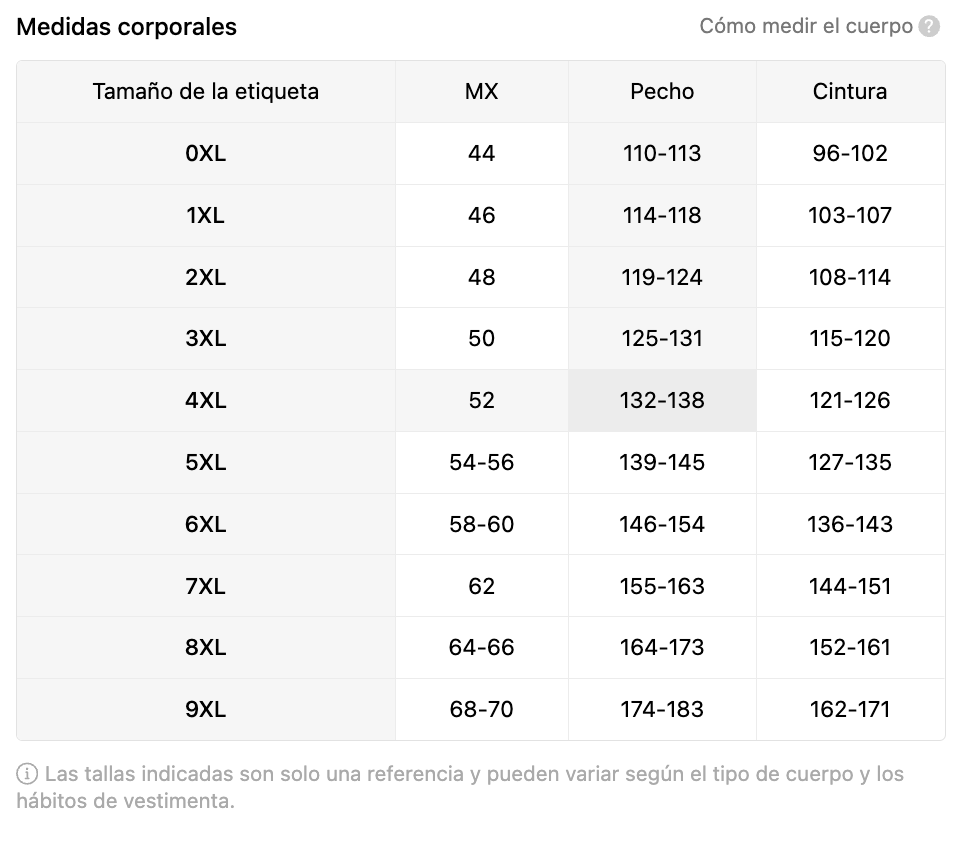Image resolution: width=968 pixels, height=842 pixels.
Task: Click the Cintura column header
Action: (x=850, y=92)
